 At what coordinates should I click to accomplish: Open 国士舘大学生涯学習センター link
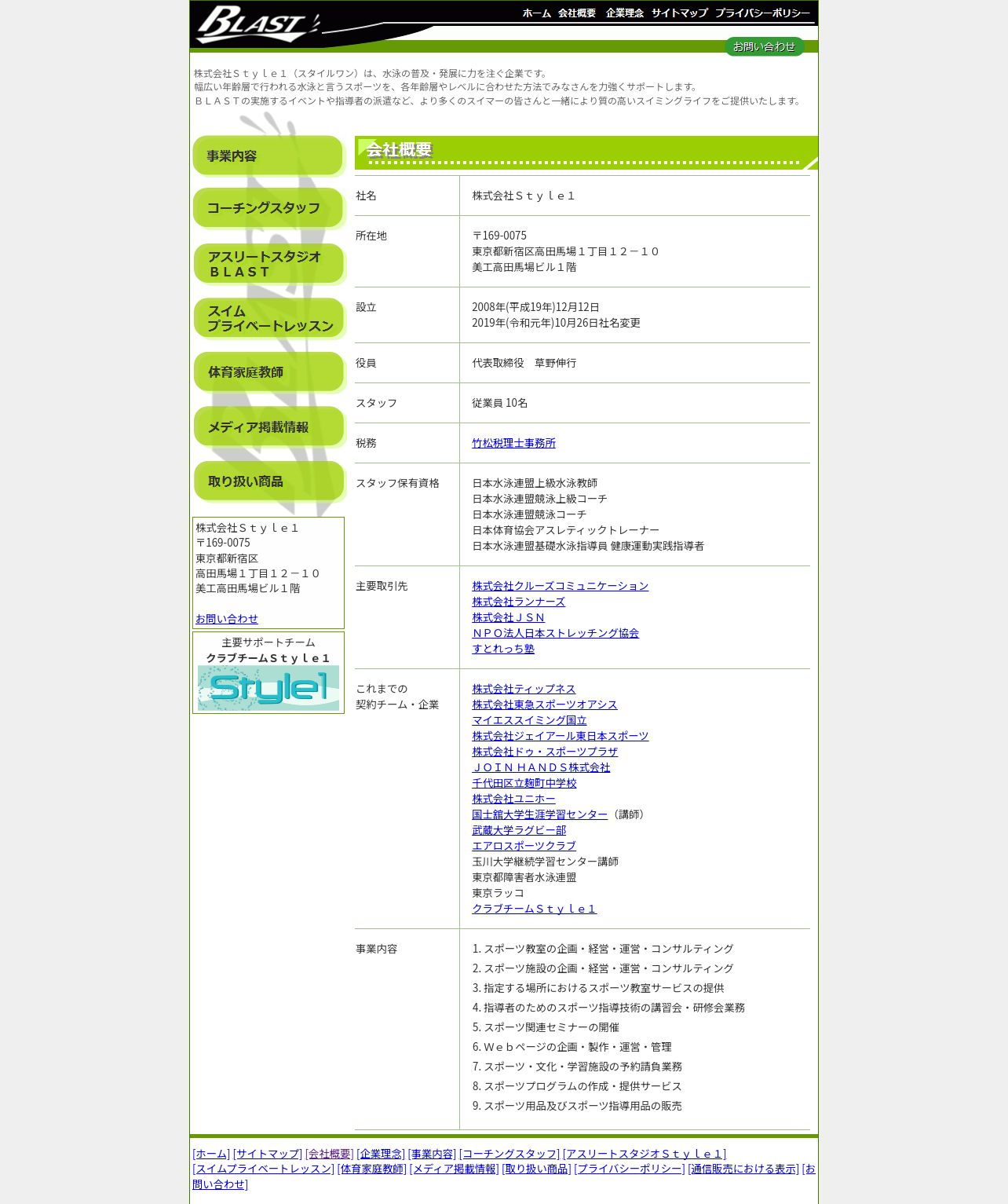[539, 814]
